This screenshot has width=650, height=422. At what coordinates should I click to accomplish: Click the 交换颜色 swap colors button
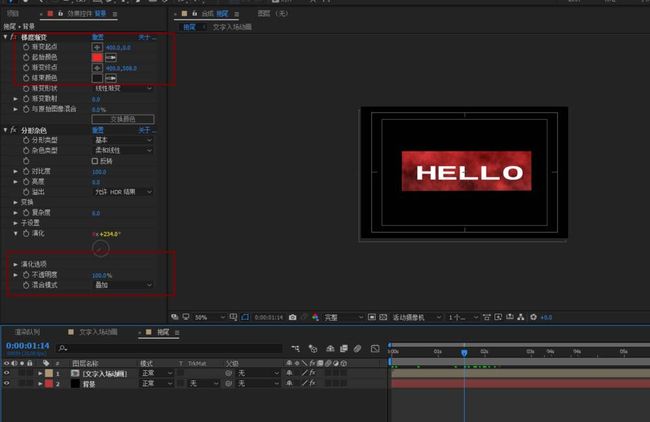click(x=123, y=119)
